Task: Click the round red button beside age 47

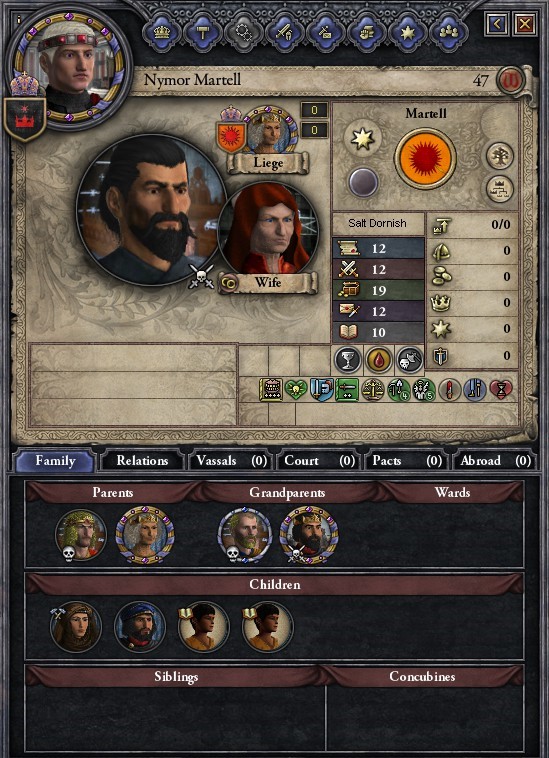Action: pyautogui.click(x=510, y=80)
